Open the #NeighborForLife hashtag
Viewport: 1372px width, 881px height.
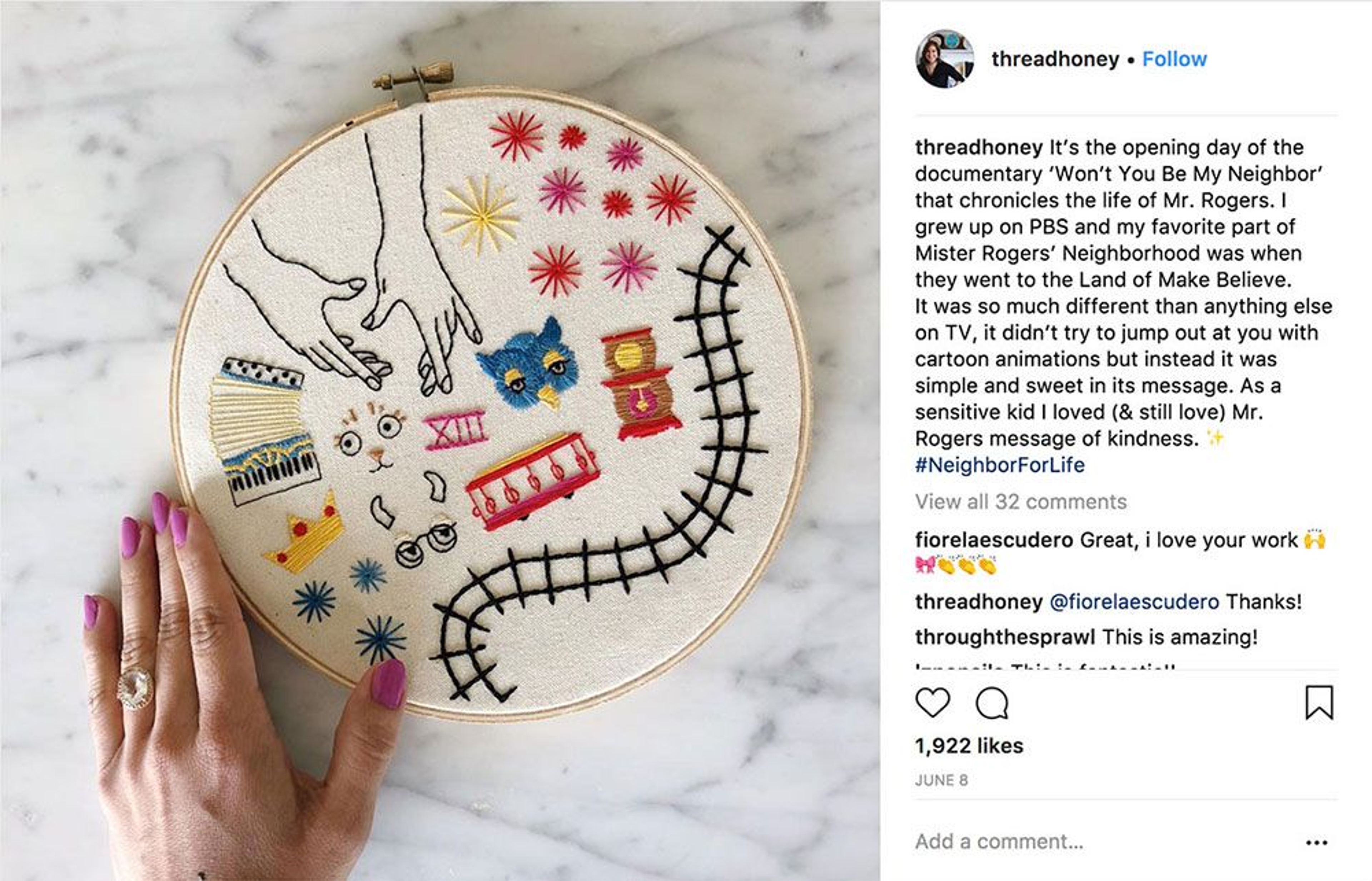click(x=1000, y=465)
